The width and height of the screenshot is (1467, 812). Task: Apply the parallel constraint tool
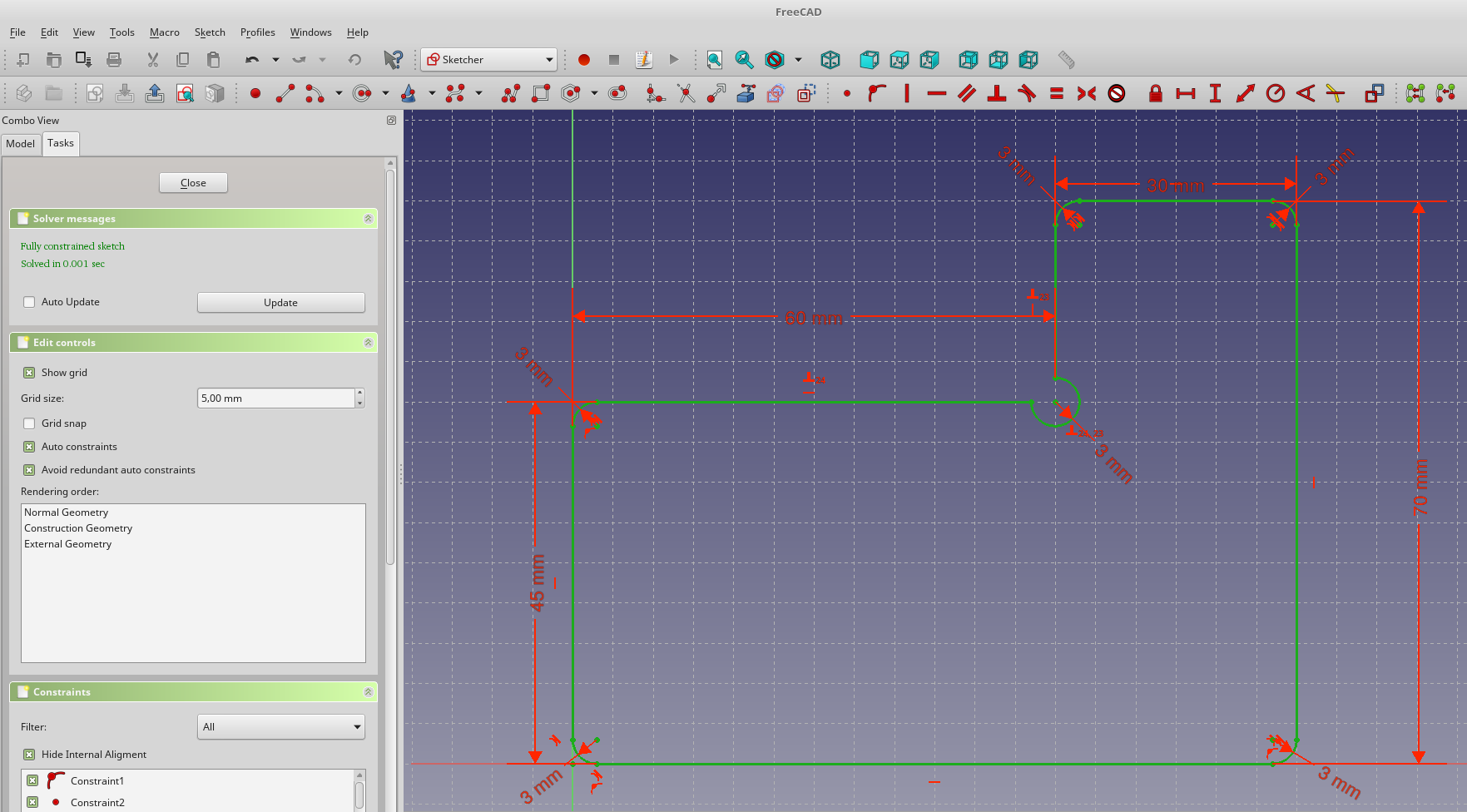coord(967,93)
